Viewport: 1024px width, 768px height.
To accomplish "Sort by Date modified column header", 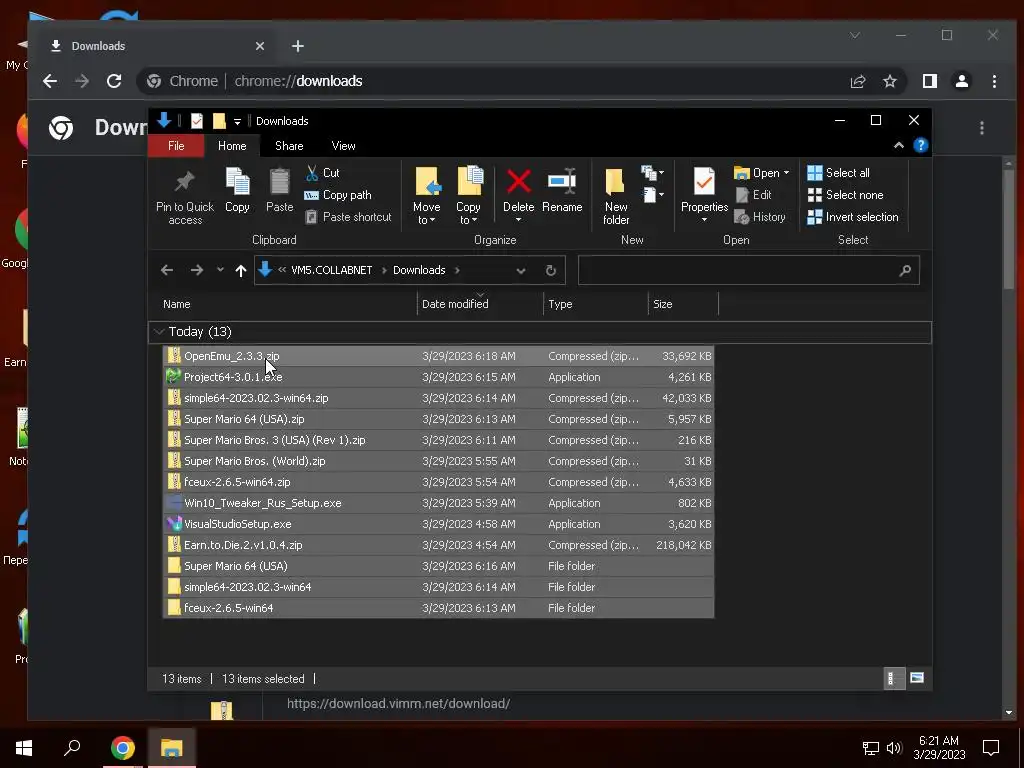I will pyautogui.click(x=480, y=304).
